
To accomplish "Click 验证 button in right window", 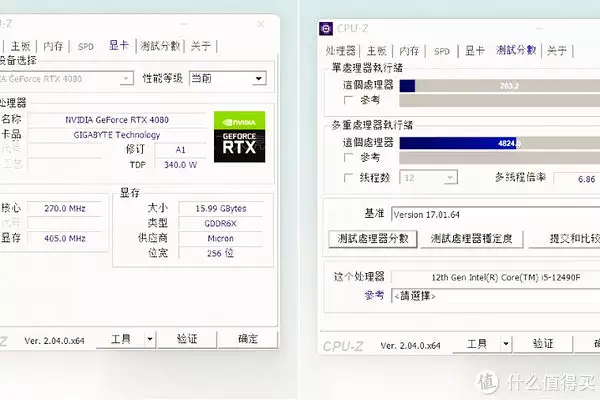I will (x=543, y=344).
